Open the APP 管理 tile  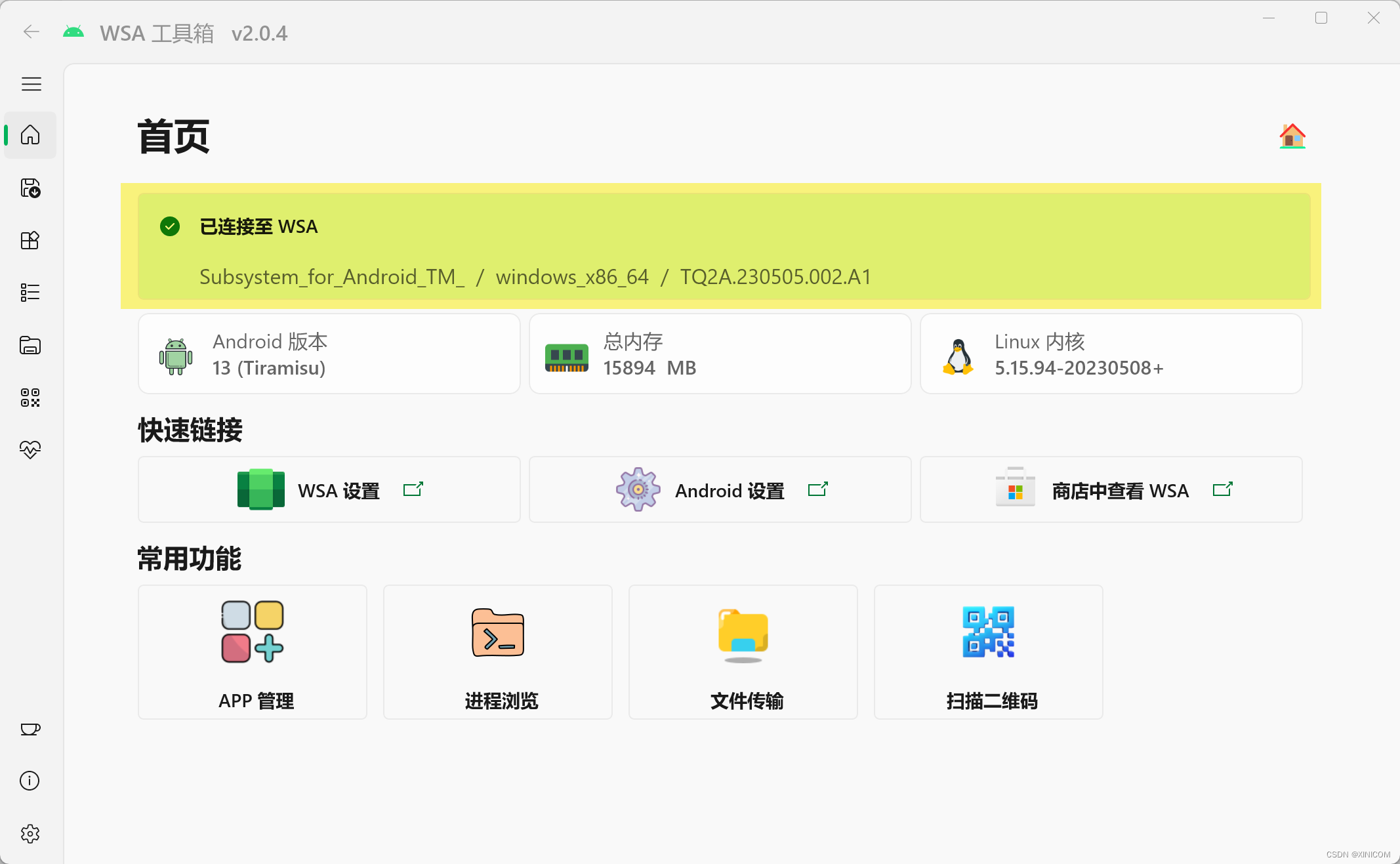[253, 652]
